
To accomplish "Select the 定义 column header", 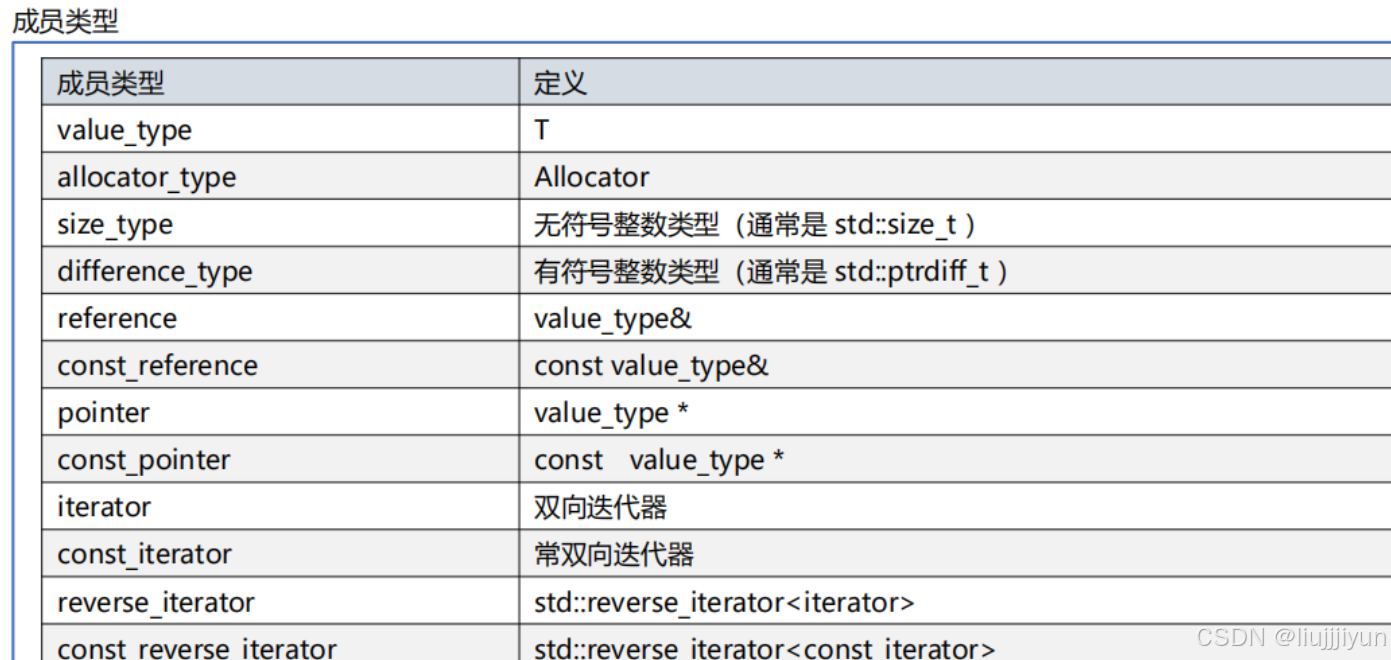I will click(551, 82).
